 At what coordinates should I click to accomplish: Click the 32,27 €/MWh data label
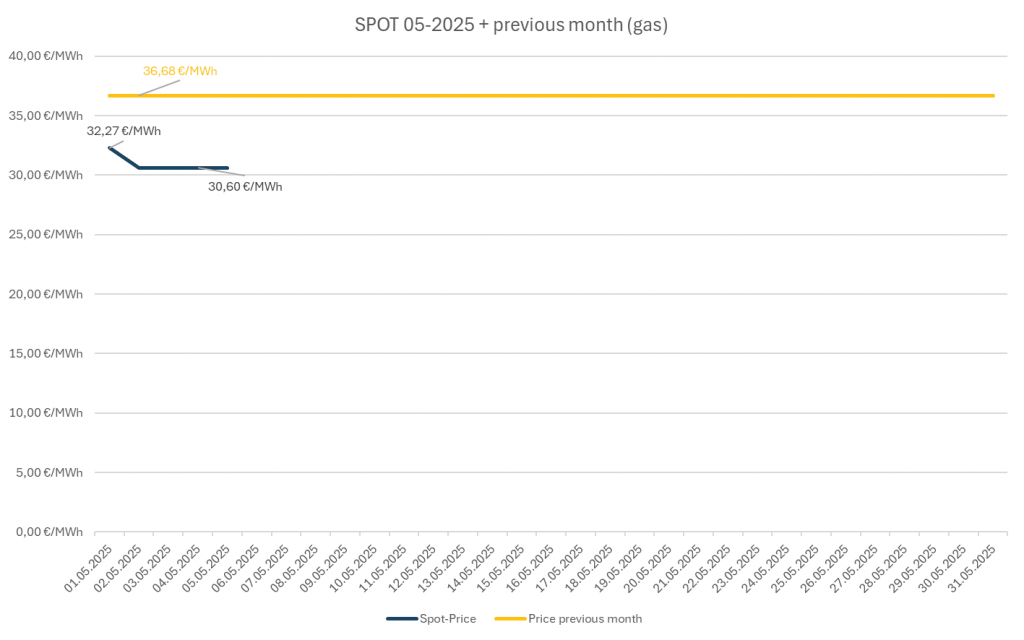coord(124,131)
